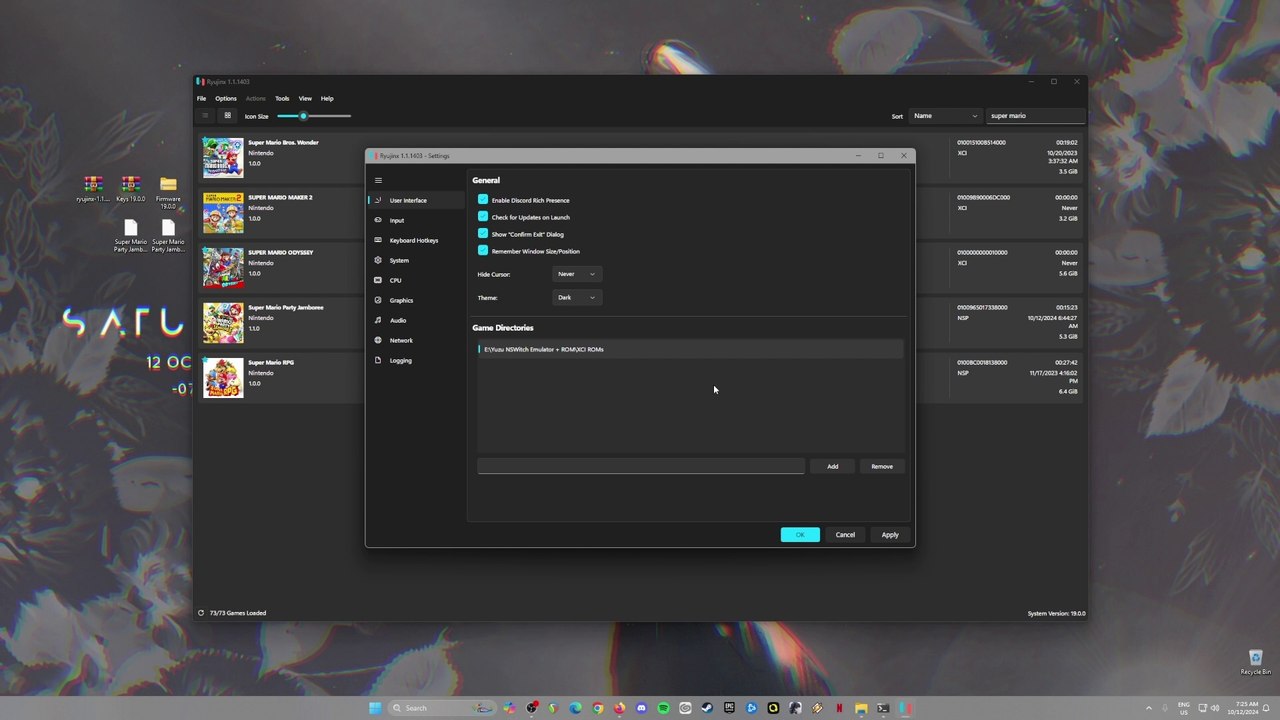Image resolution: width=1280 pixels, height=720 pixels.
Task: Uncheck Check for Updates on Launch
Action: click(x=483, y=217)
